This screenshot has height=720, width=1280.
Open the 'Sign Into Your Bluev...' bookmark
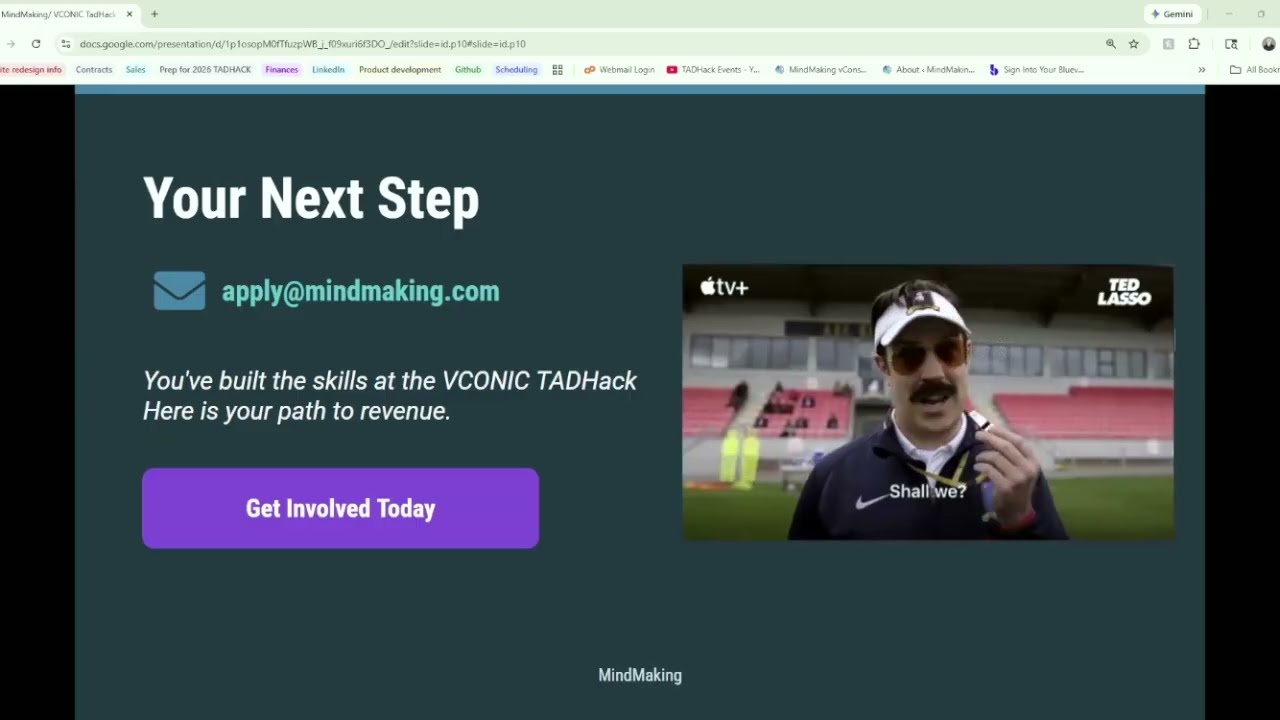[1036, 70]
